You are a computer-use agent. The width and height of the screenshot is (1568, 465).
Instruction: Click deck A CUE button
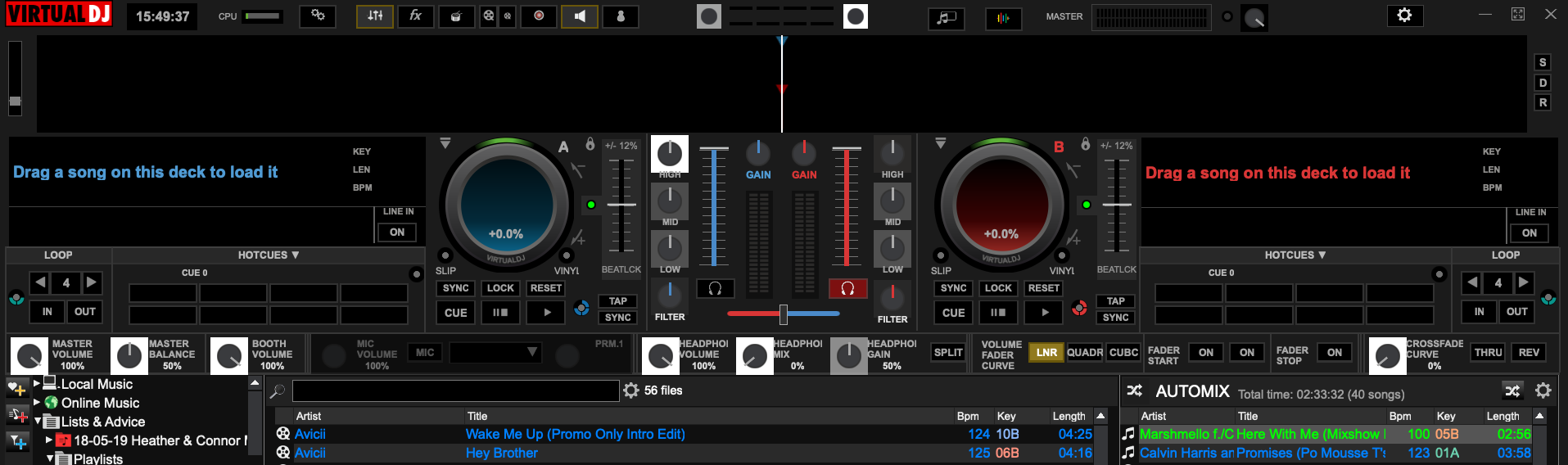456,312
